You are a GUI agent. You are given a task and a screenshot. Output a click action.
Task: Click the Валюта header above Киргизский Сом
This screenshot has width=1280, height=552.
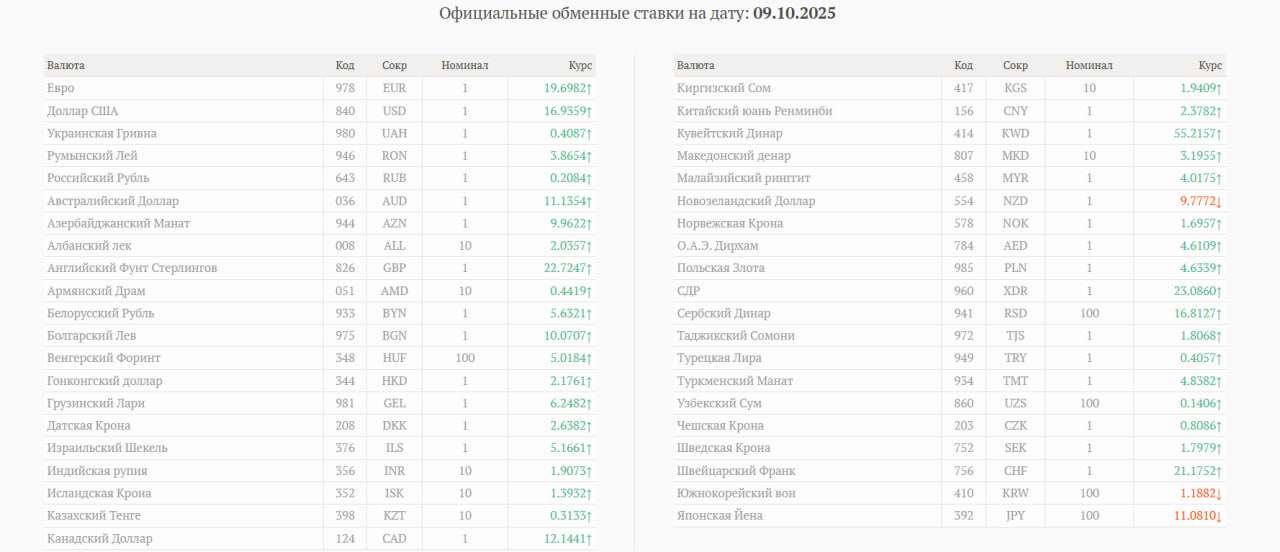point(695,65)
